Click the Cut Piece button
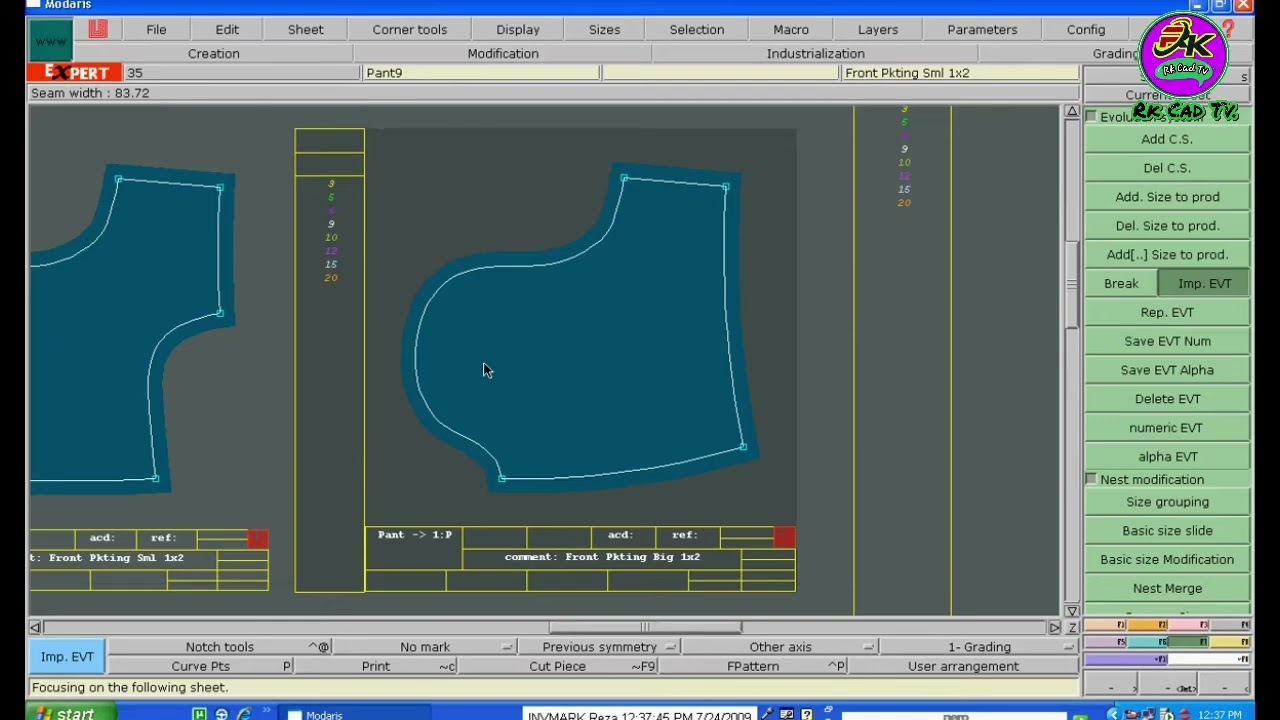 557,666
